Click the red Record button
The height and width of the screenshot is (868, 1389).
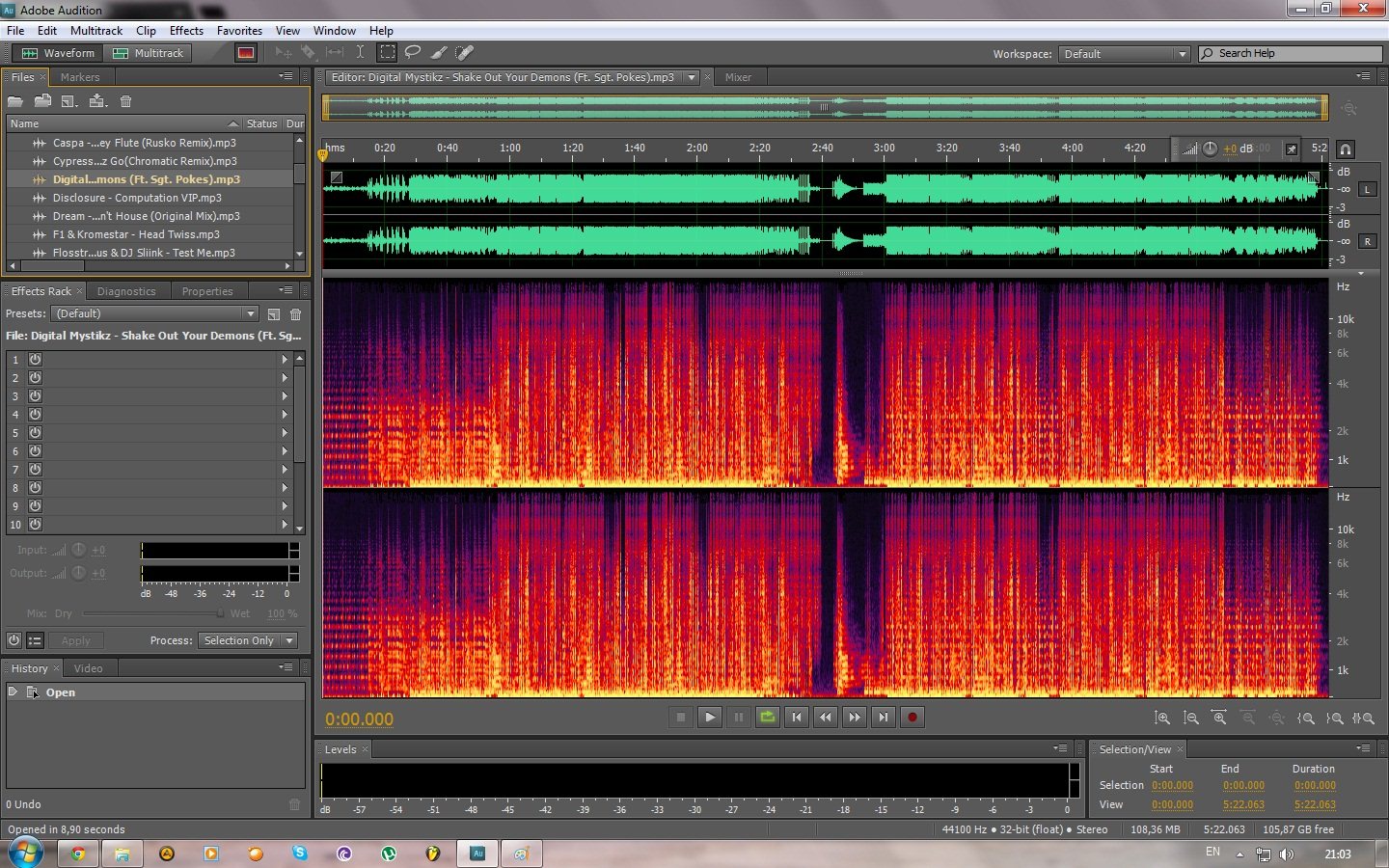[912, 718]
